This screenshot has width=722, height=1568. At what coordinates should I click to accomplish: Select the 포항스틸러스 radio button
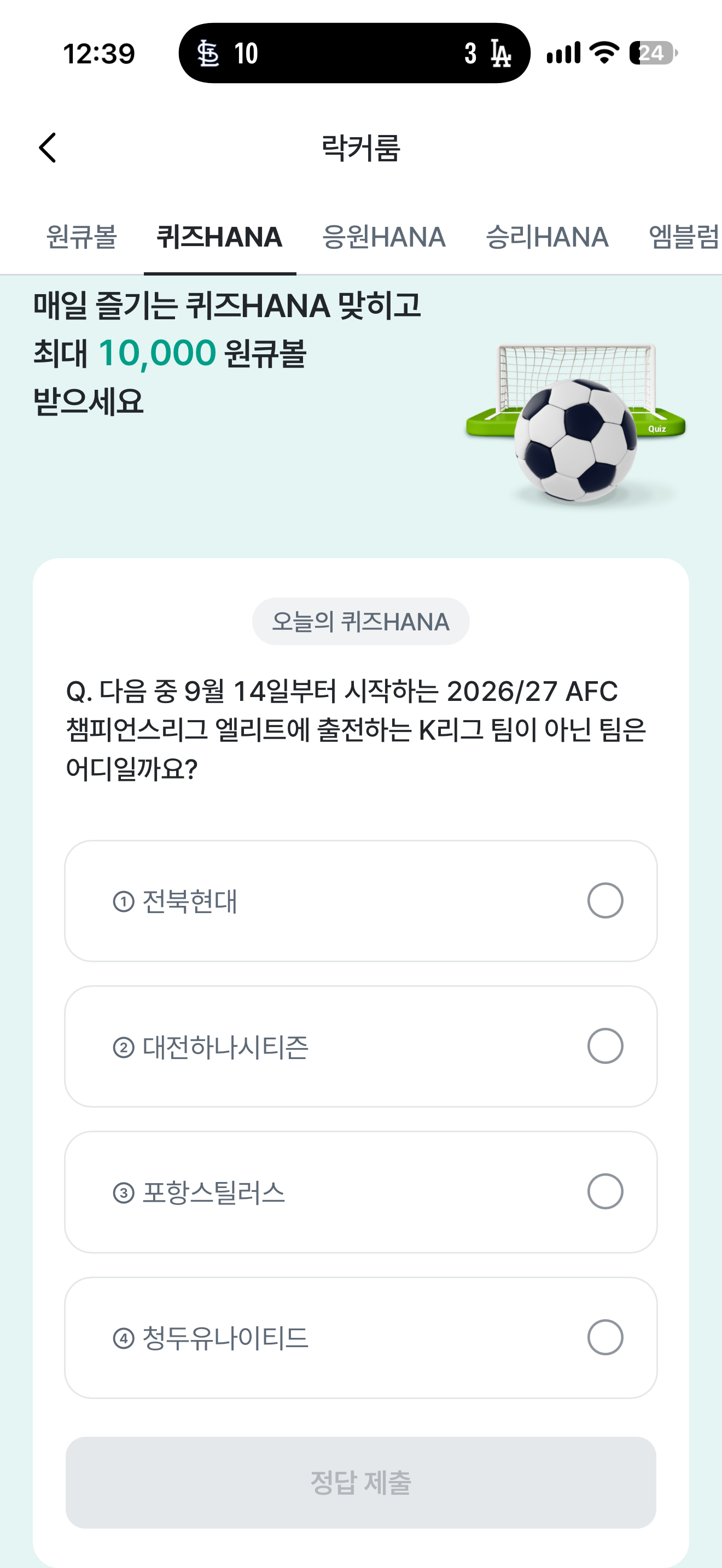tap(605, 1191)
